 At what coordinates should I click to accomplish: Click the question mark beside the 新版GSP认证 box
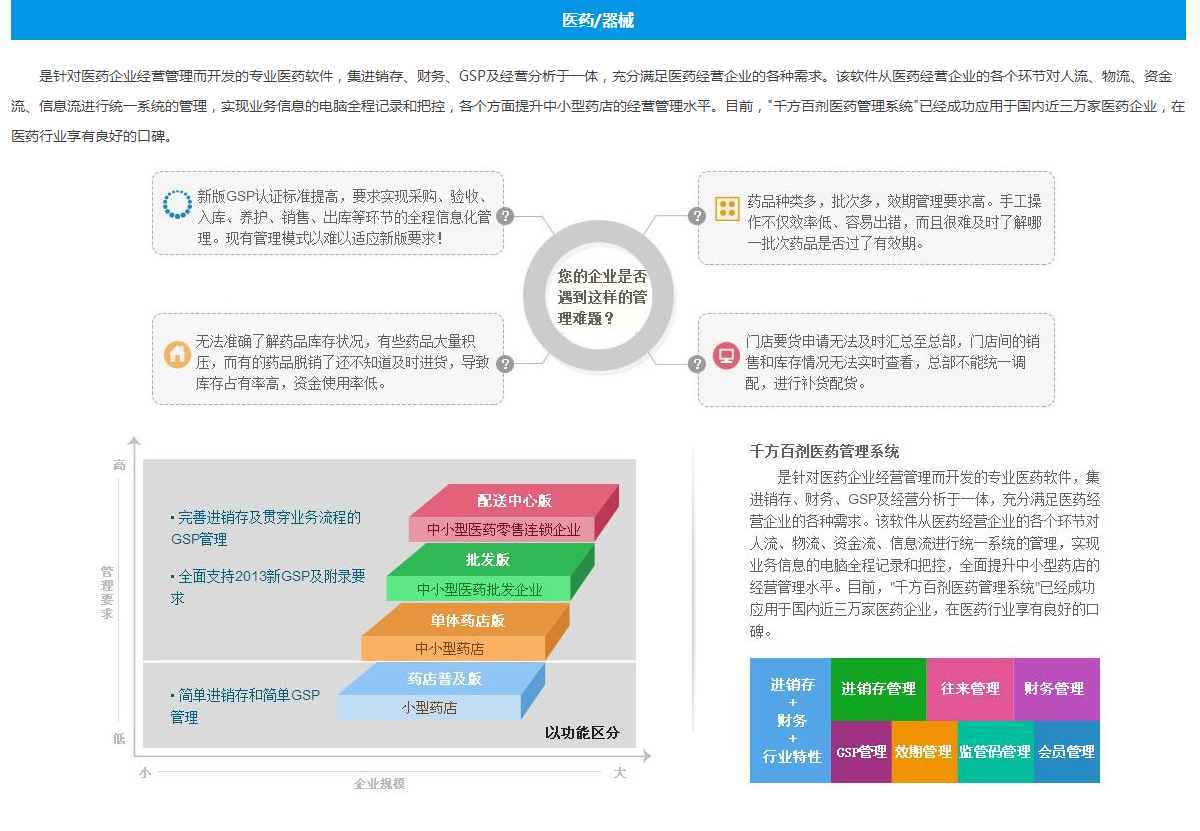tap(505, 216)
